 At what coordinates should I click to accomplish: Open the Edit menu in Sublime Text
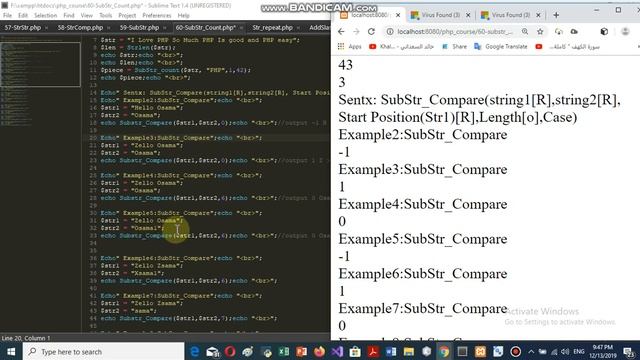[x=23, y=16]
